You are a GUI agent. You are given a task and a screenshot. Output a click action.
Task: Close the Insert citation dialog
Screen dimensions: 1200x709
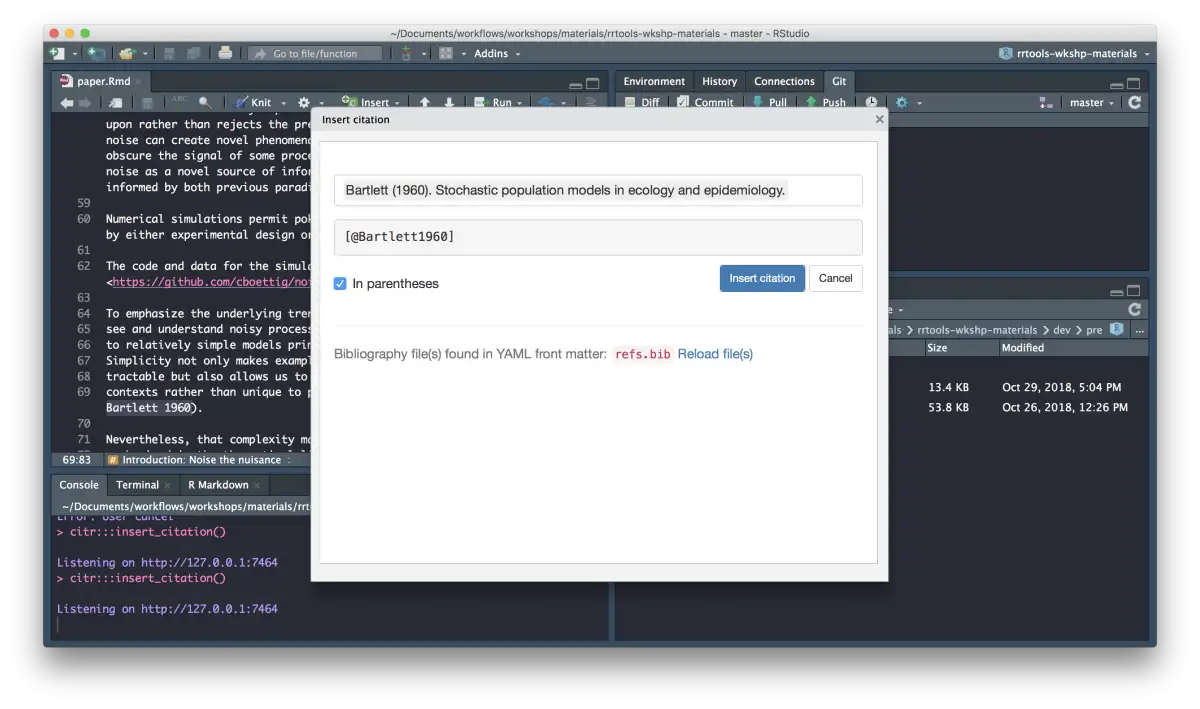pyautogui.click(x=880, y=119)
